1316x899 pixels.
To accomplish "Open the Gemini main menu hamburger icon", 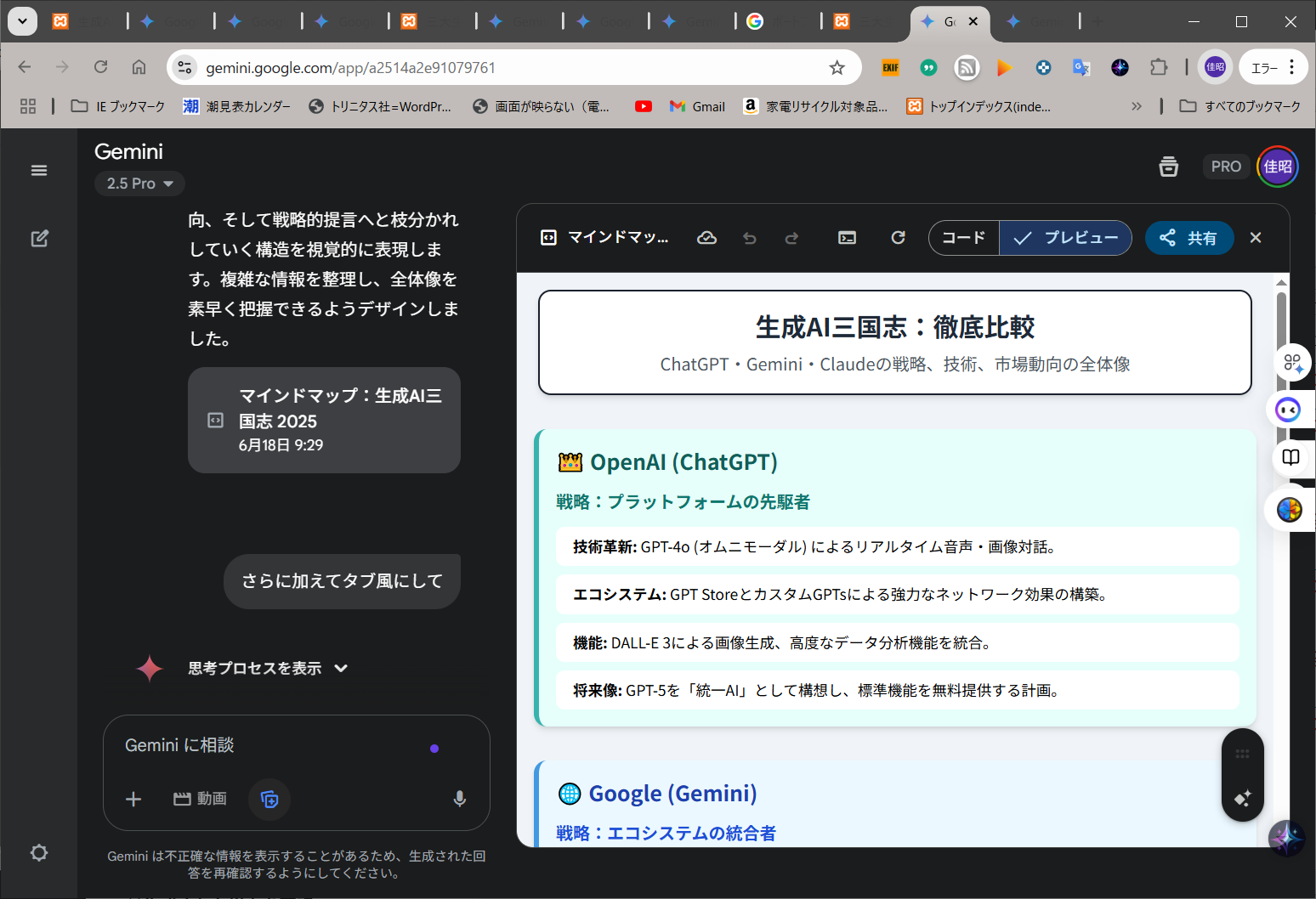I will (x=39, y=170).
